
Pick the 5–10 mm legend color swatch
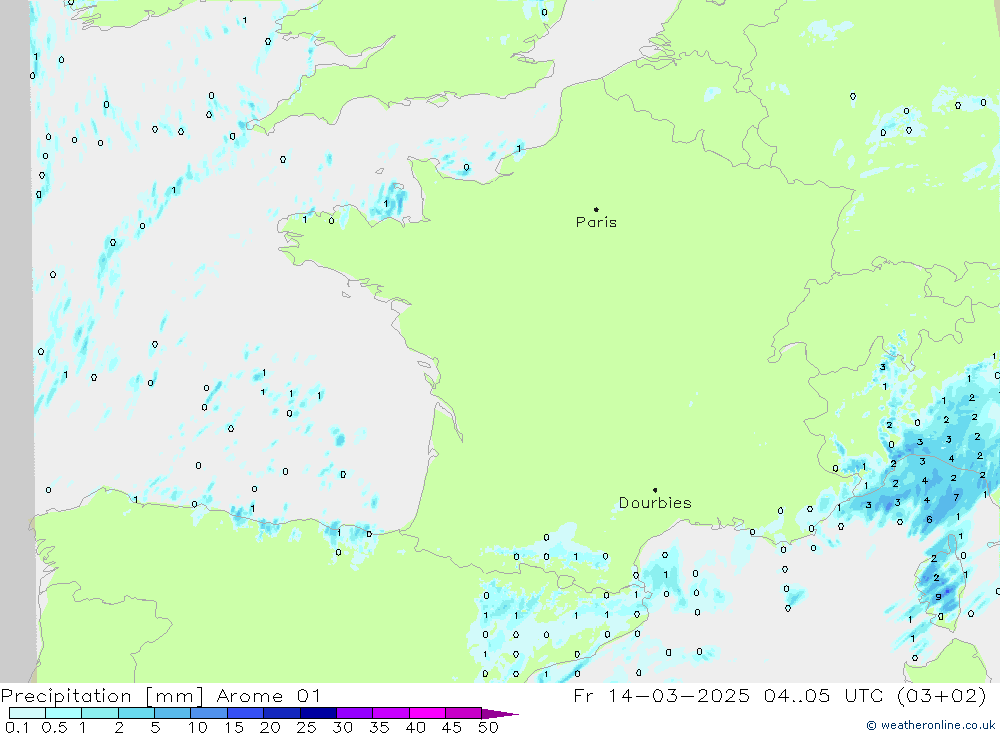[x=172, y=713]
